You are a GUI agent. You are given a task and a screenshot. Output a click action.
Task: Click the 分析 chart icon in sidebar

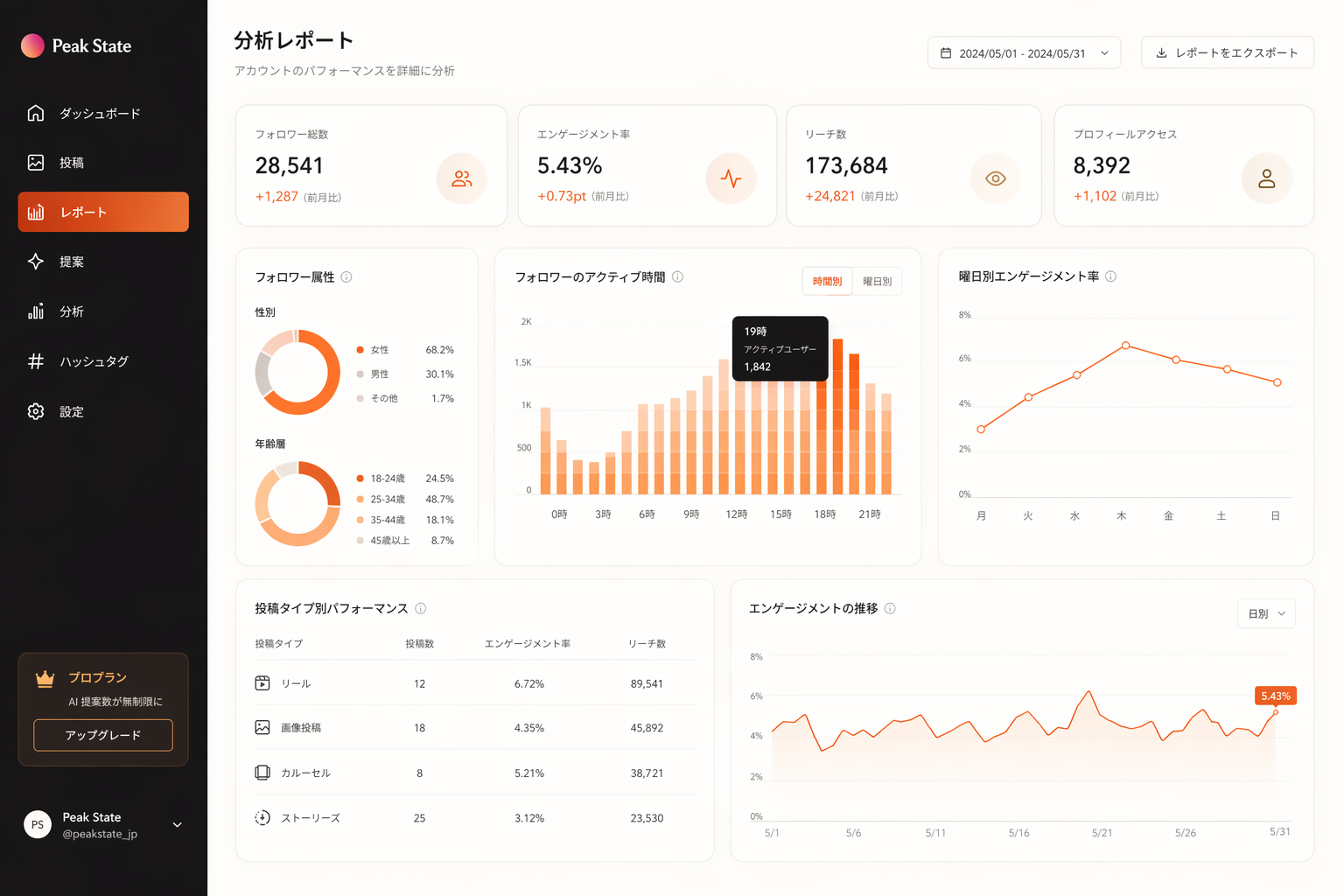click(36, 311)
